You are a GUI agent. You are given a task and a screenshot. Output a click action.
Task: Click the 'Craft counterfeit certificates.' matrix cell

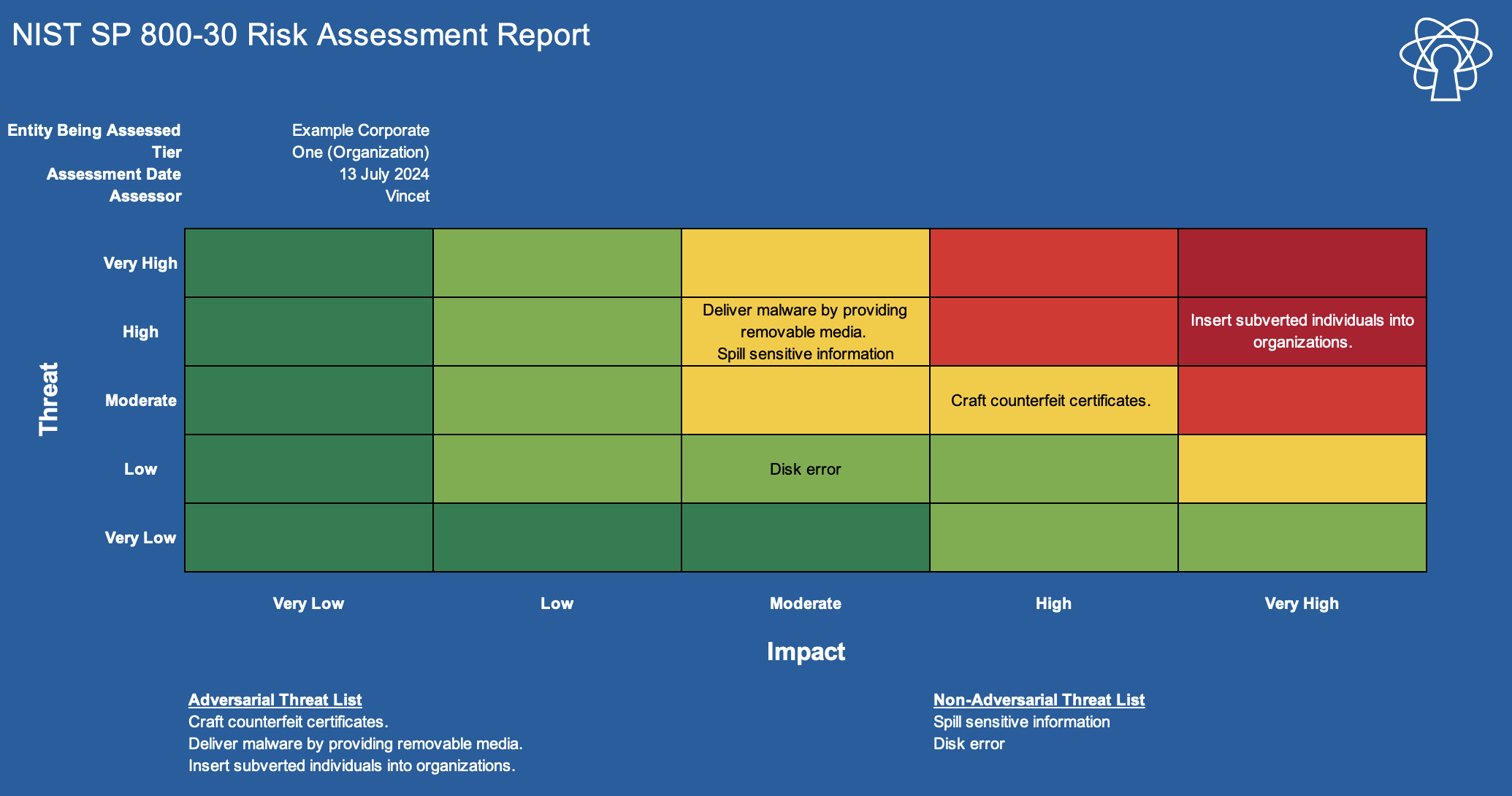pyautogui.click(x=1053, y=400)
